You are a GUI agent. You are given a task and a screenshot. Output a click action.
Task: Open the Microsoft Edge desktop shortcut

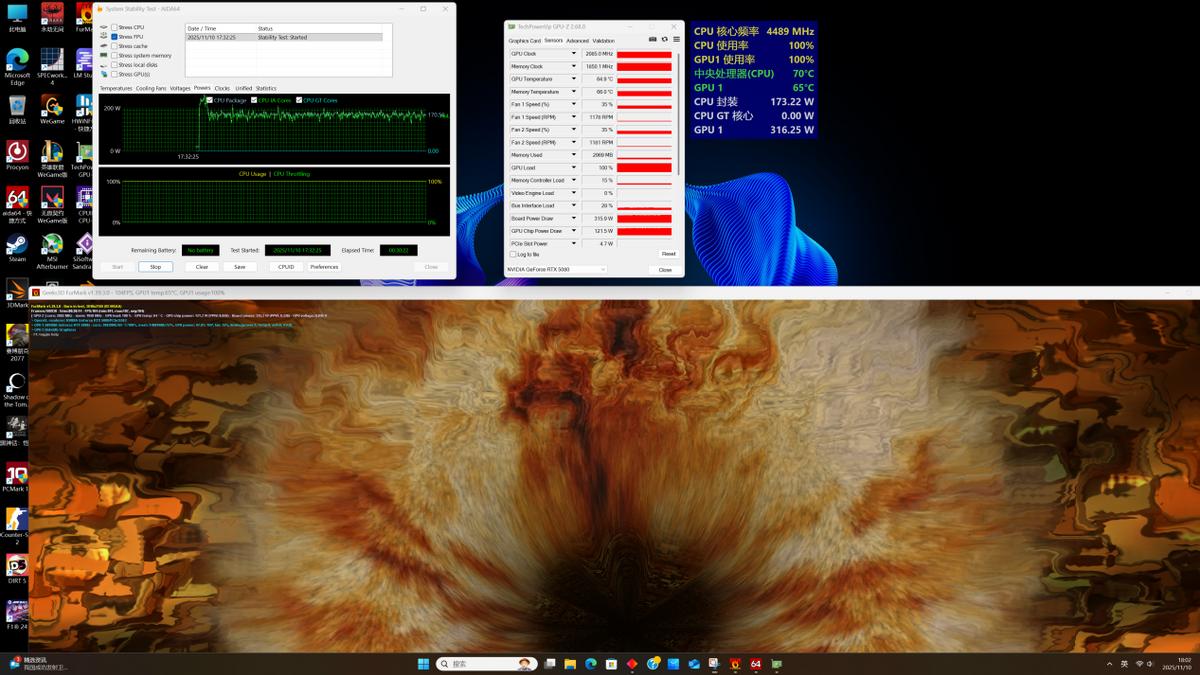point(17,65)
